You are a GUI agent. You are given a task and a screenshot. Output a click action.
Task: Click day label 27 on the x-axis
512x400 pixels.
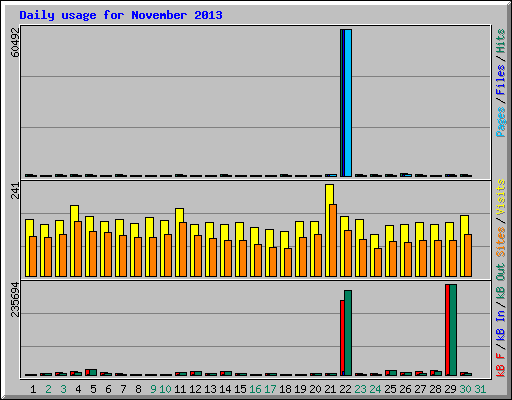point(420,389)
